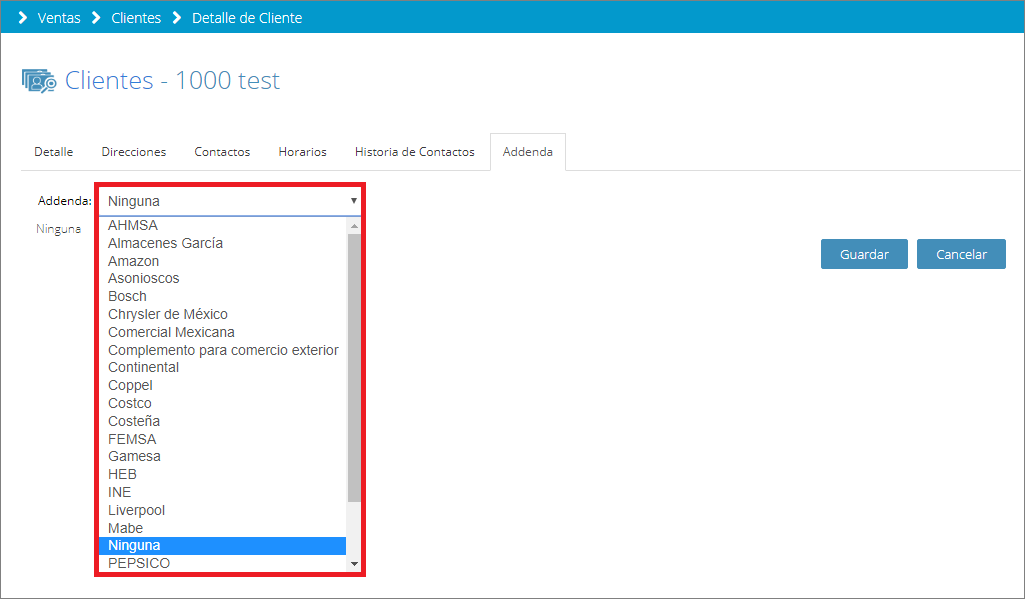
Task: Click the Clientes - 1000 test heading
Action: (x=172, y=80)
